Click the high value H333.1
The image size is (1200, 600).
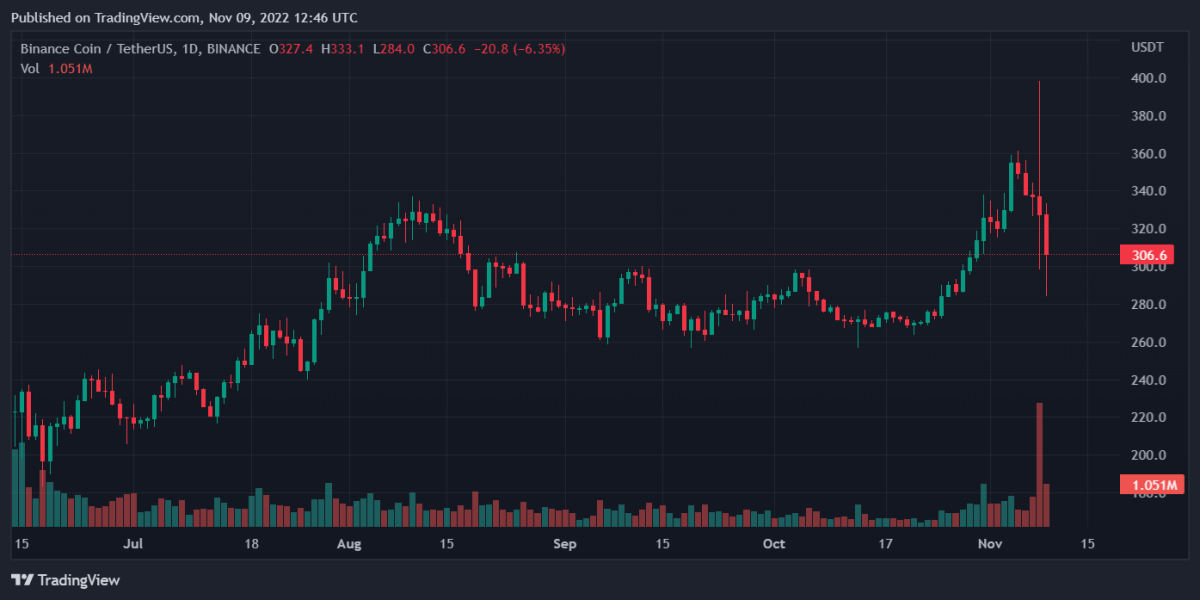(x=343, y=48)
